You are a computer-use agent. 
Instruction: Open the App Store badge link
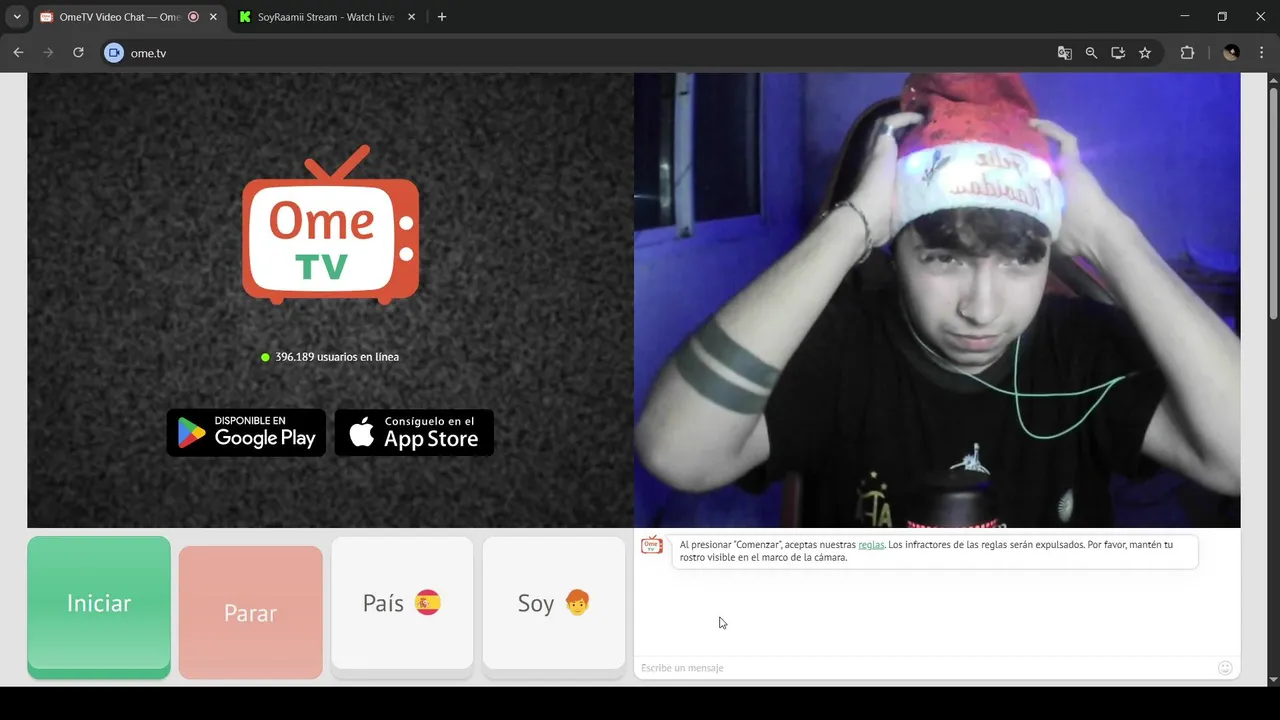click(414, 432)
